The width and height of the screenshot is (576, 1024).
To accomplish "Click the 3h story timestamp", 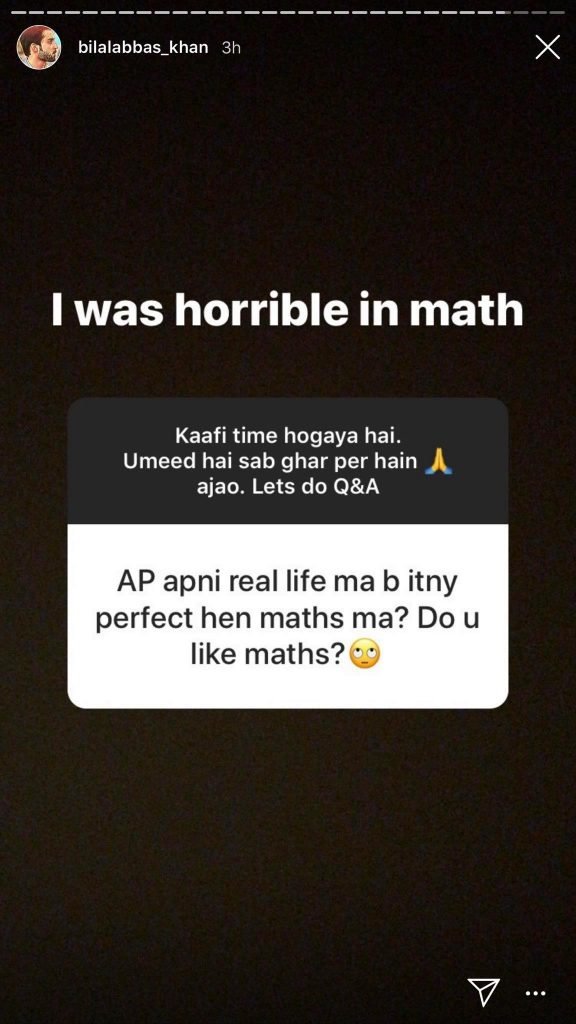I will [231, 47].
